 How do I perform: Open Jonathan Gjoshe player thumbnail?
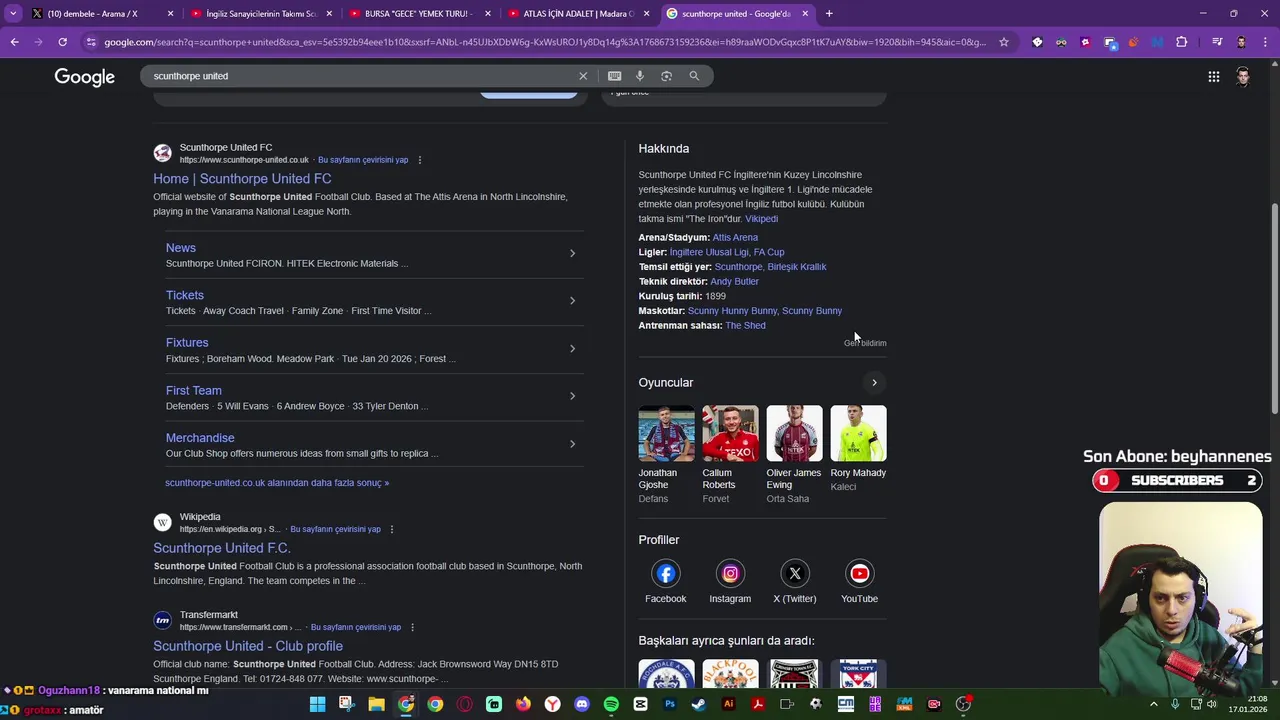pyautogui.click(x=666, y=433)
